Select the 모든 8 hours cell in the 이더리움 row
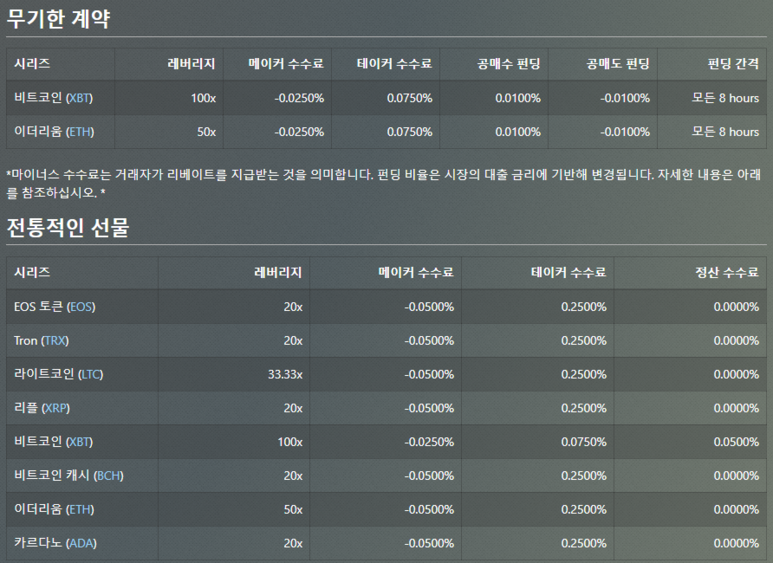 (x=725, y=132)
